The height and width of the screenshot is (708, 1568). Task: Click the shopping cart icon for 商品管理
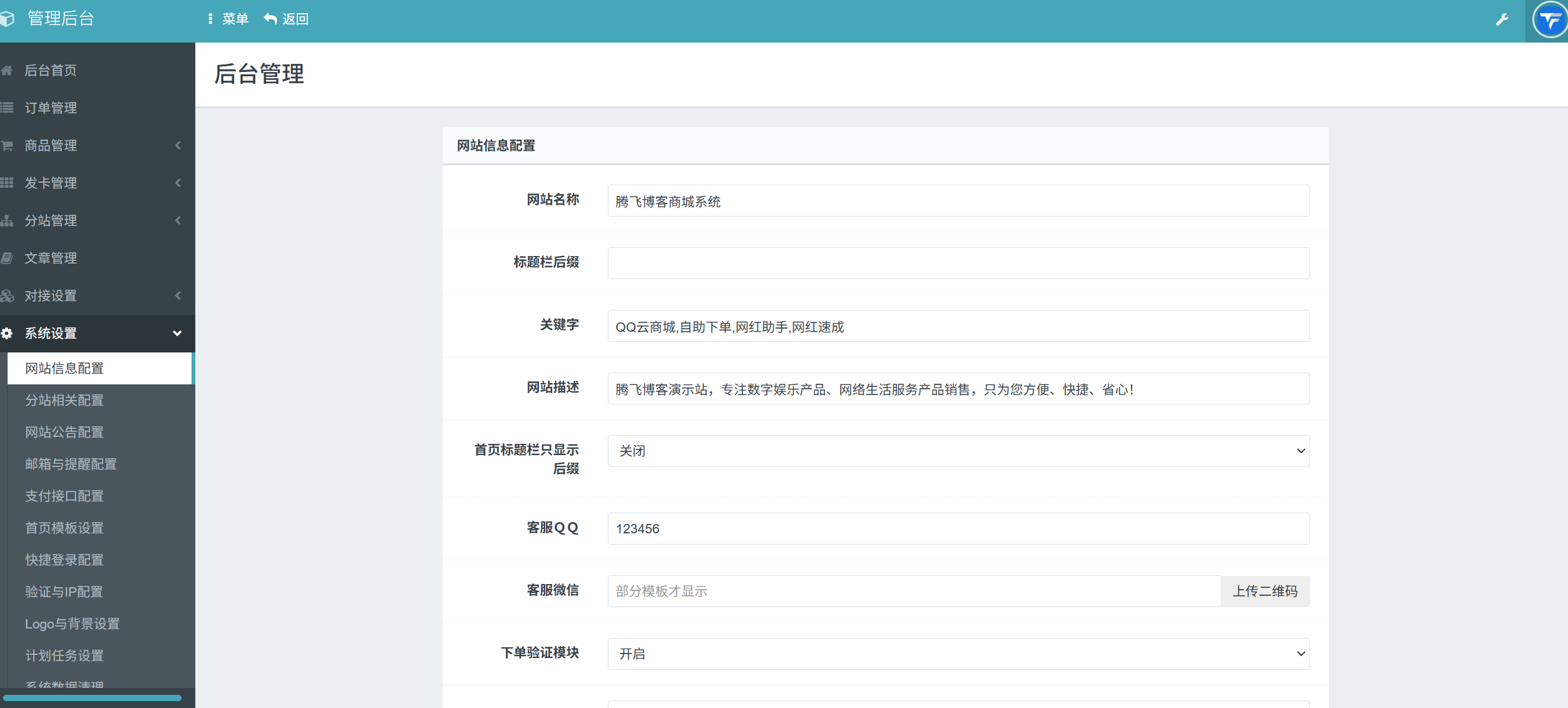(8, 145)
